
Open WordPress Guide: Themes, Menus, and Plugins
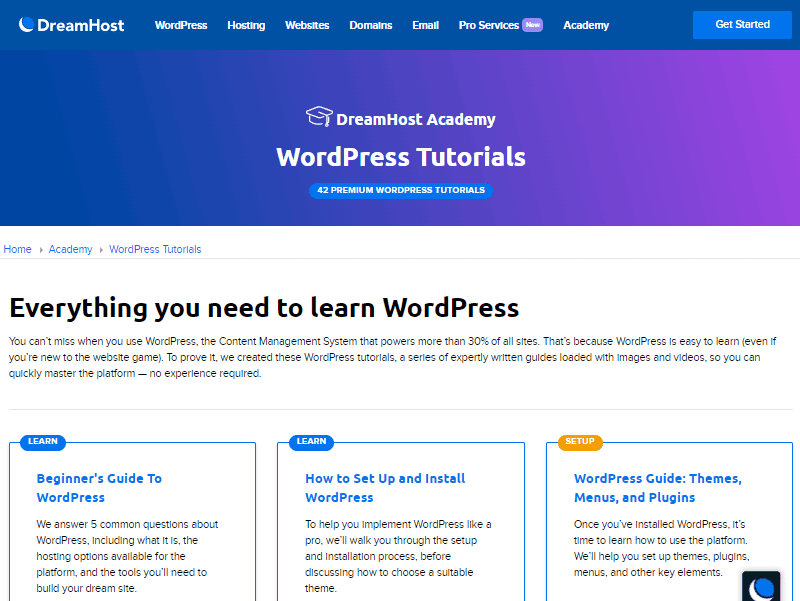click(658, 488)
